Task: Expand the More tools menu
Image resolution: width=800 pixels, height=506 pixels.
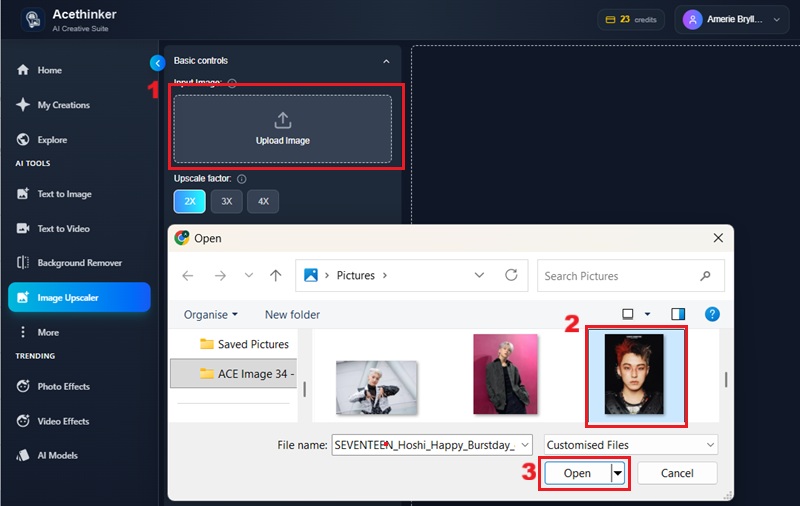Action: (x=38, y=332)
